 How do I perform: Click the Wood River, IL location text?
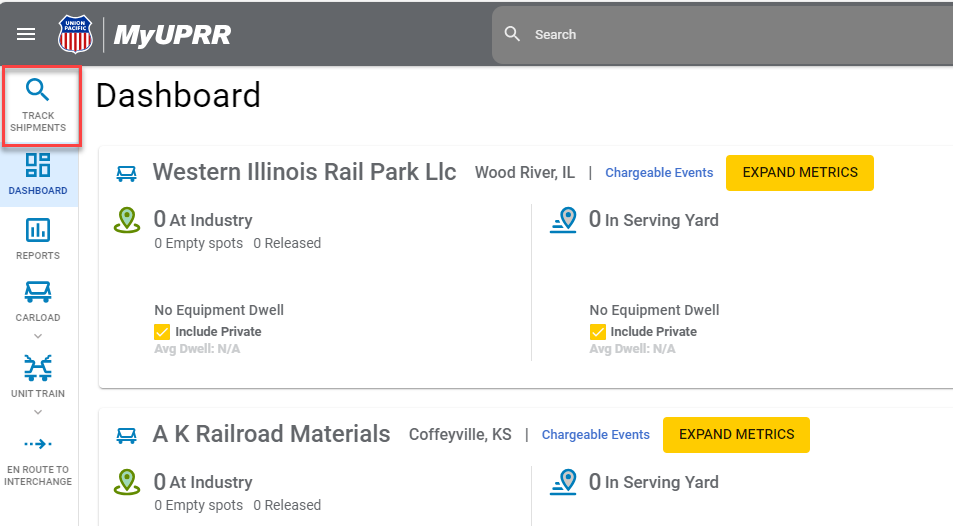(525, 173)
